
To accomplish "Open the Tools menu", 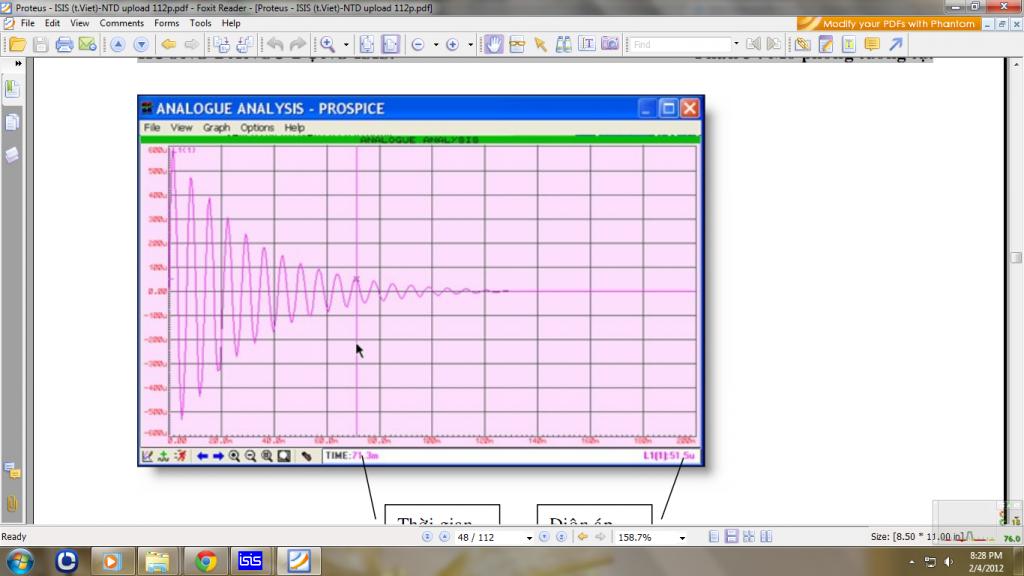I will point(200,23).
